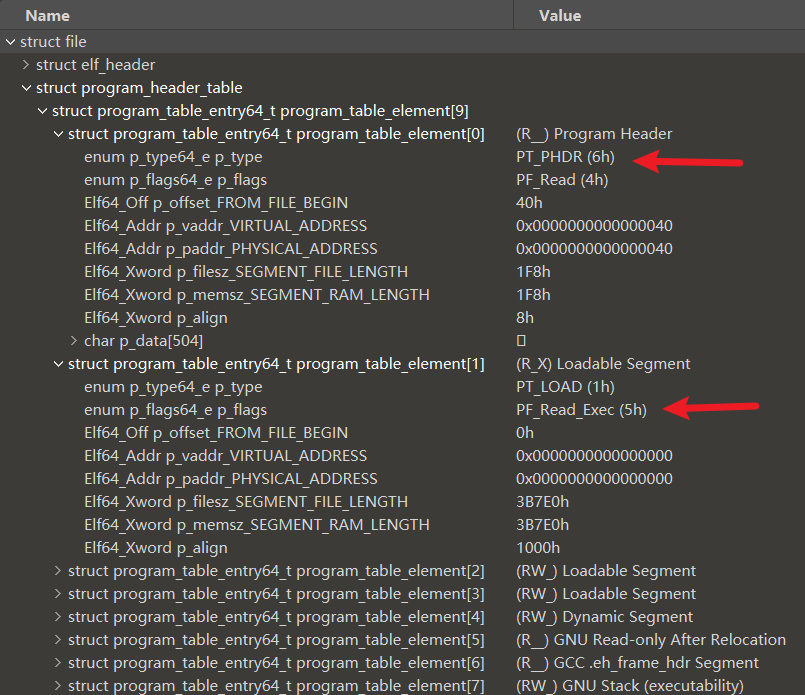Click the Value column header

click(559, 16)
